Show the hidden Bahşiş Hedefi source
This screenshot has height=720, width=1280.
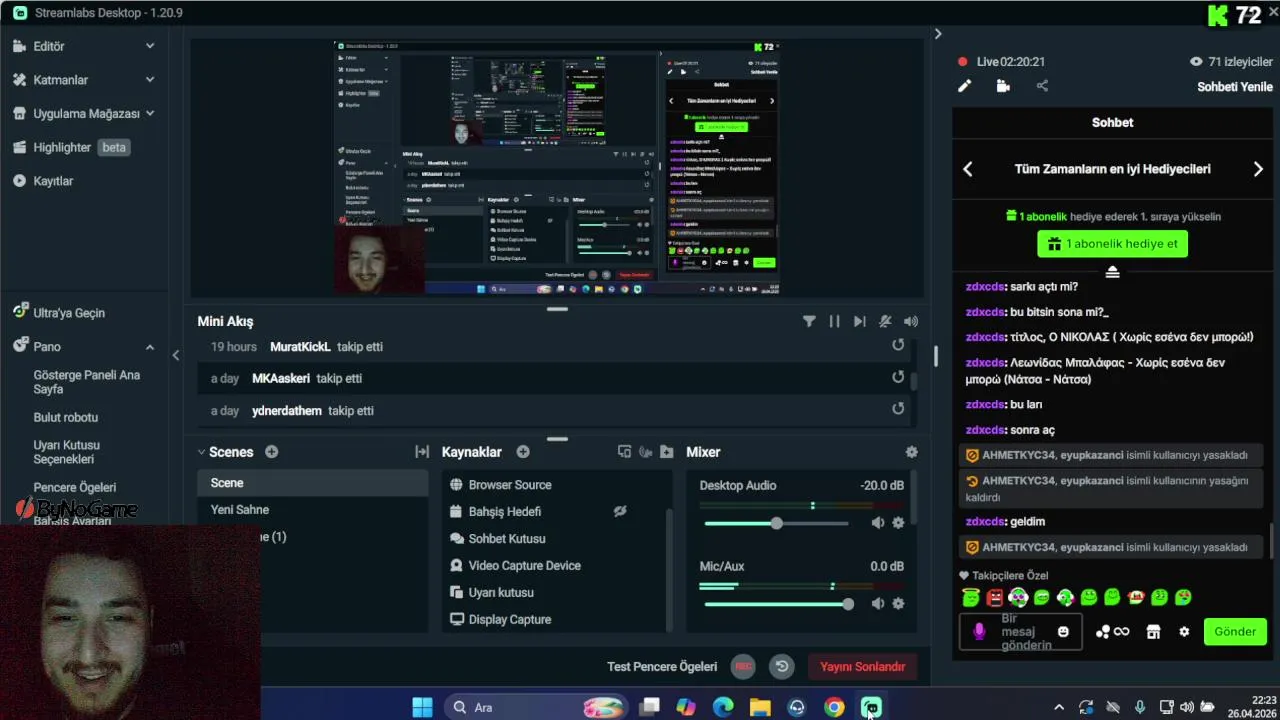pos(620,511)
